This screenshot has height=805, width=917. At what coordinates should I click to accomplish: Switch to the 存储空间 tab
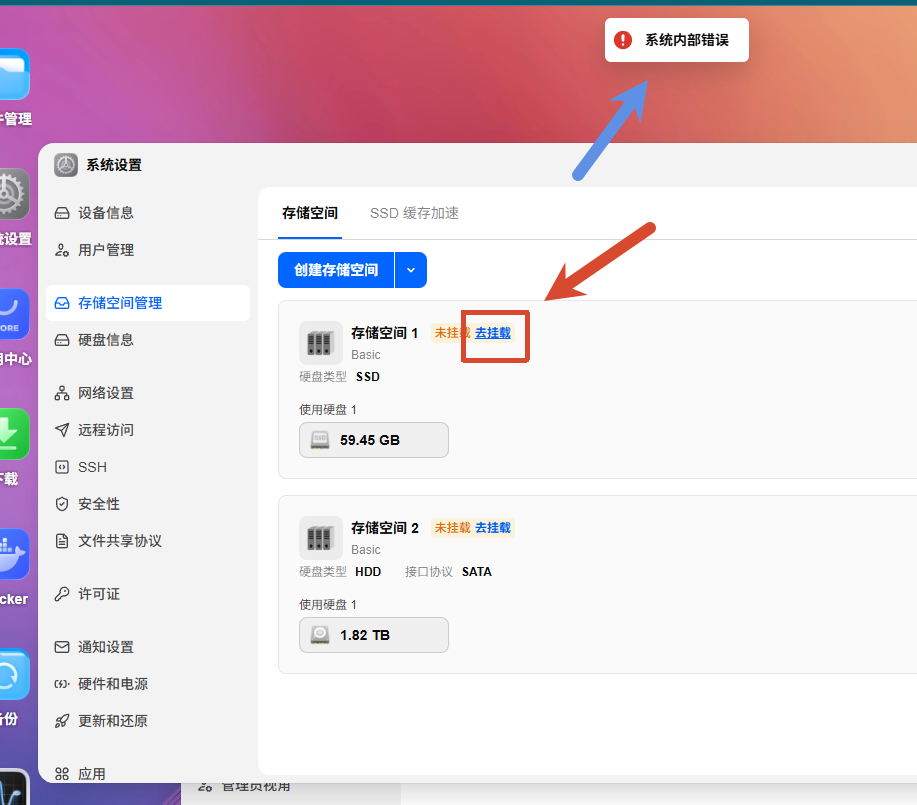(x=310, y=213)
